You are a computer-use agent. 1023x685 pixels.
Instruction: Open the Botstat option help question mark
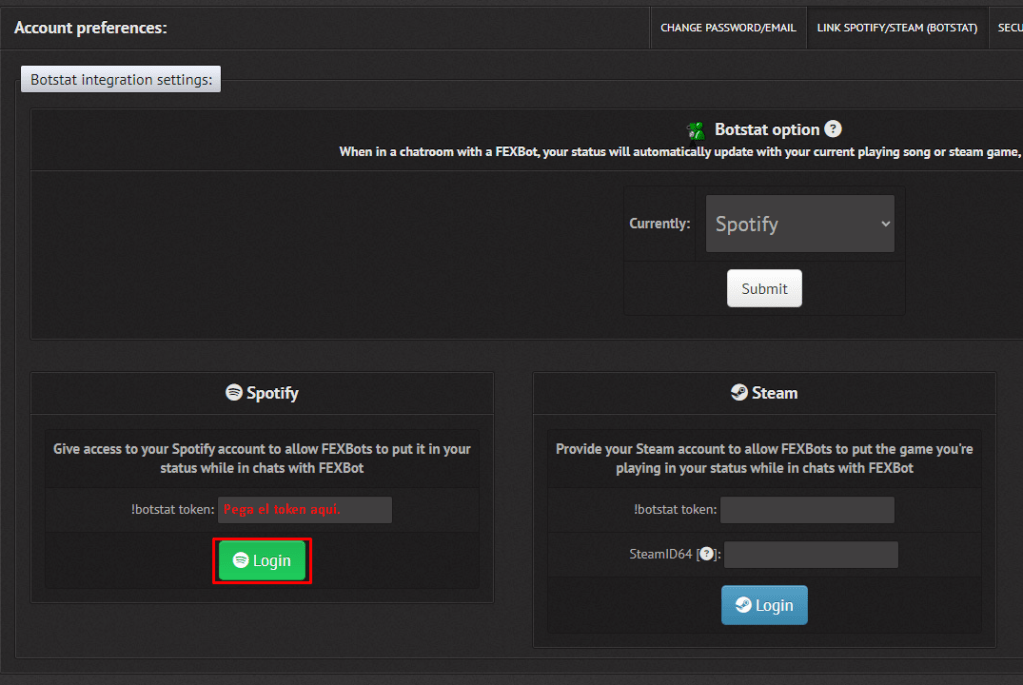tap(833, 129)
